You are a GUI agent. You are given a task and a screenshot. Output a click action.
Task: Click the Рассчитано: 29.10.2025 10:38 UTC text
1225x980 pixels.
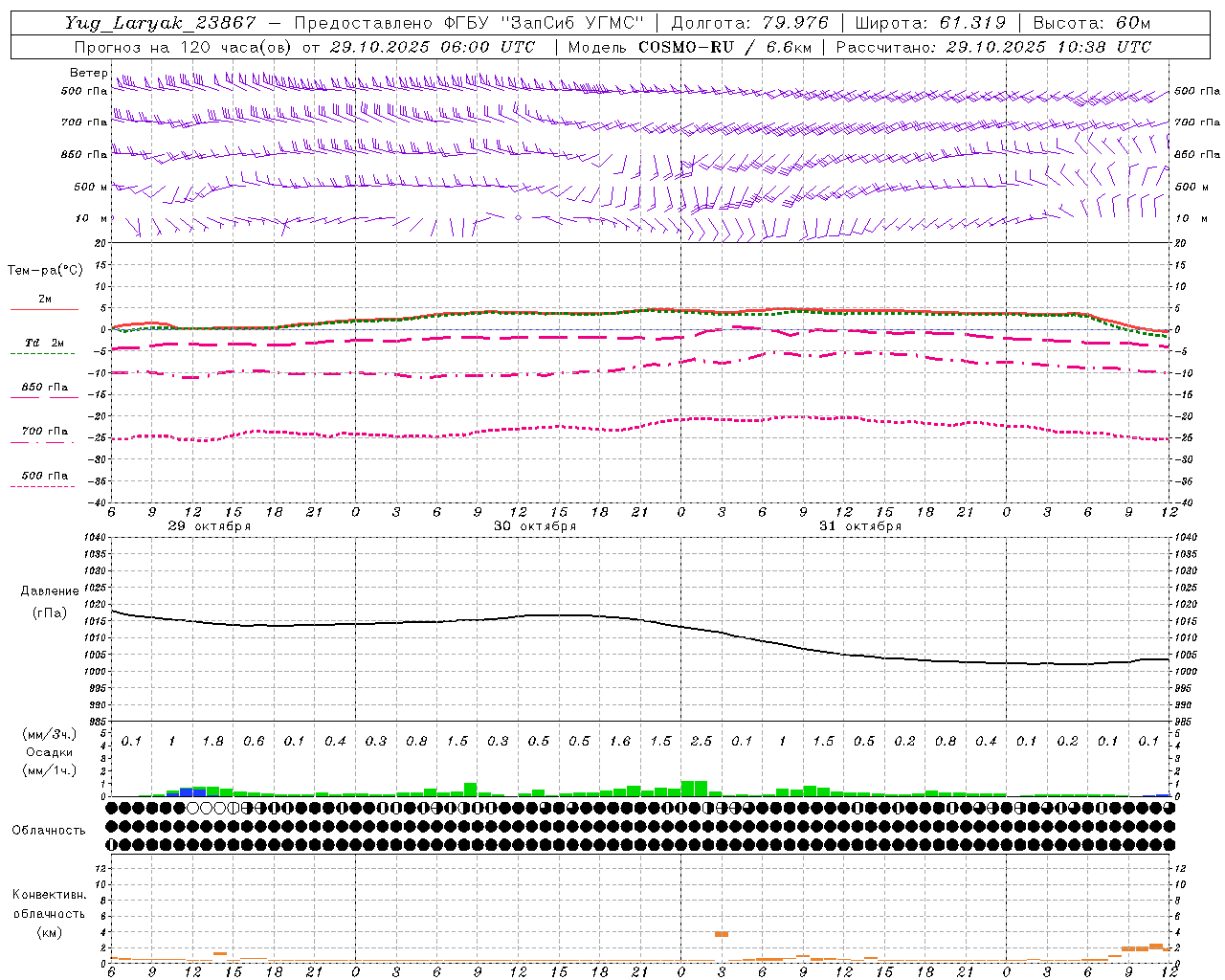click(x=994, y=47)
